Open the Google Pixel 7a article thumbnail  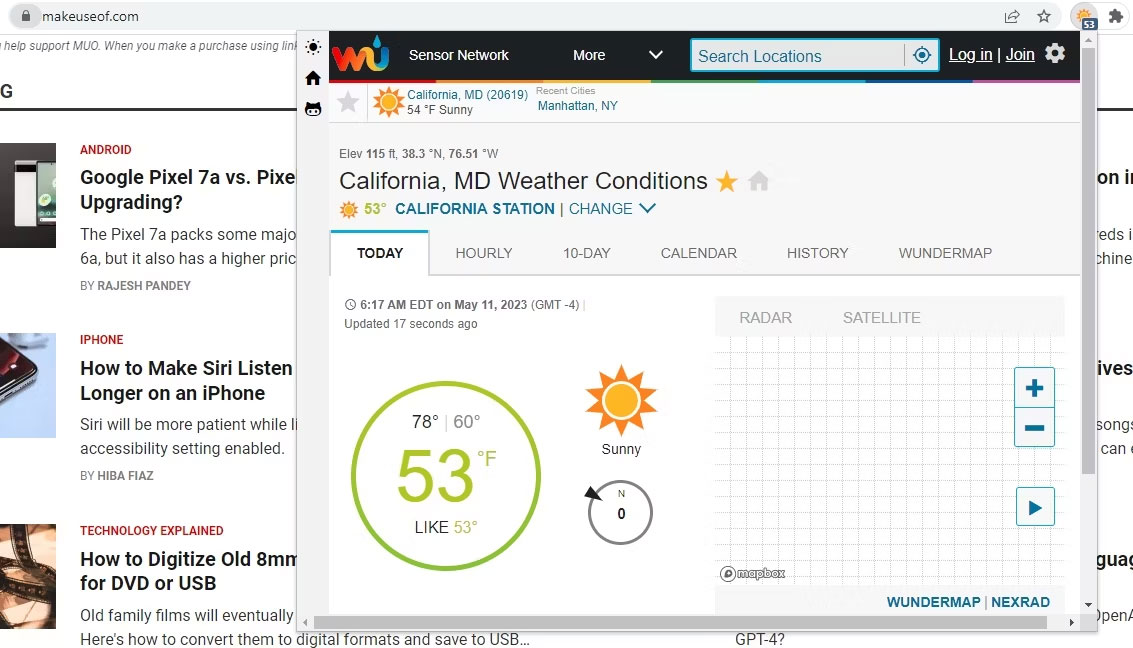[27, 196]
